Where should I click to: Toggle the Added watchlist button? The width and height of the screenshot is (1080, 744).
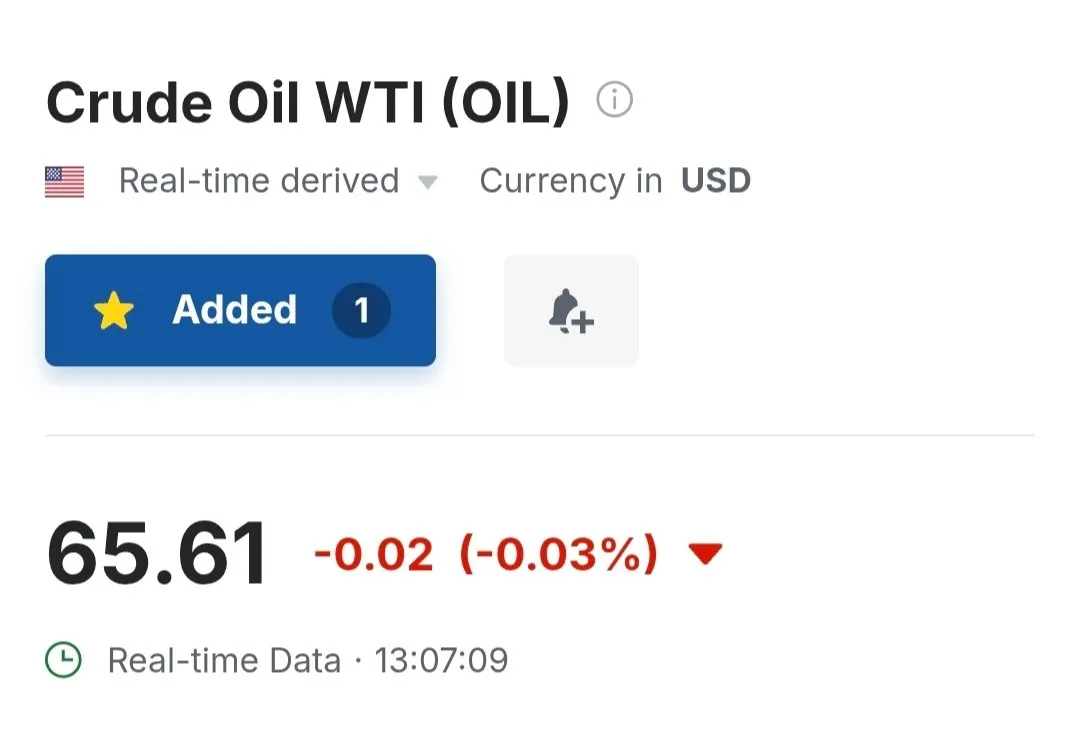tap(240, 311)
